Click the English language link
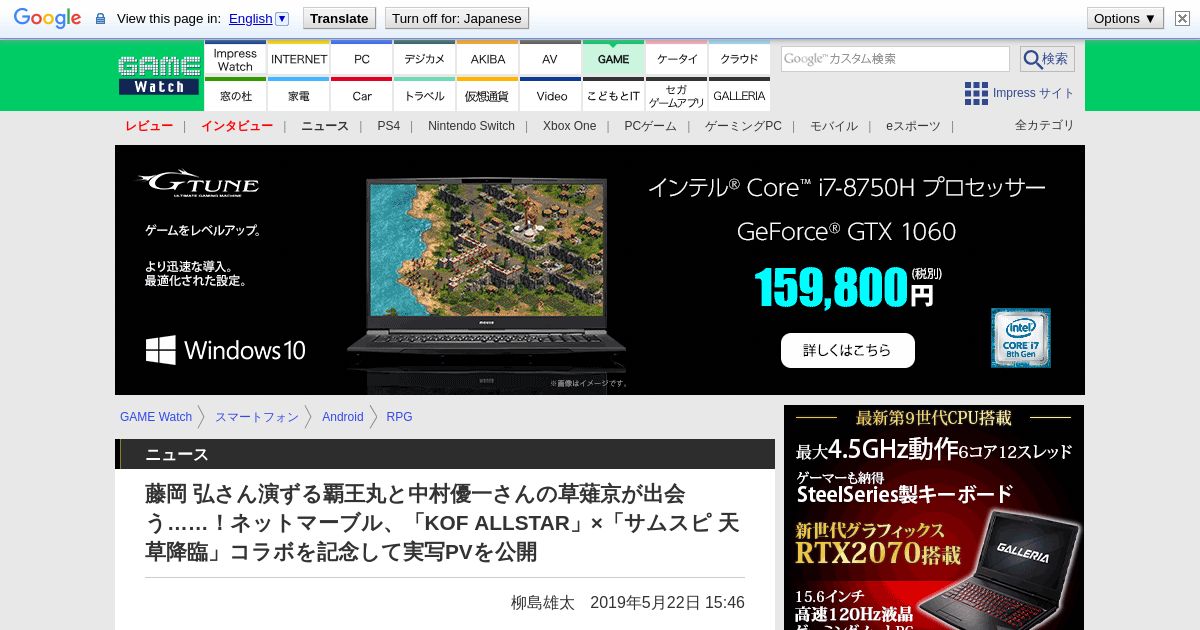 (x=250, y=18)
